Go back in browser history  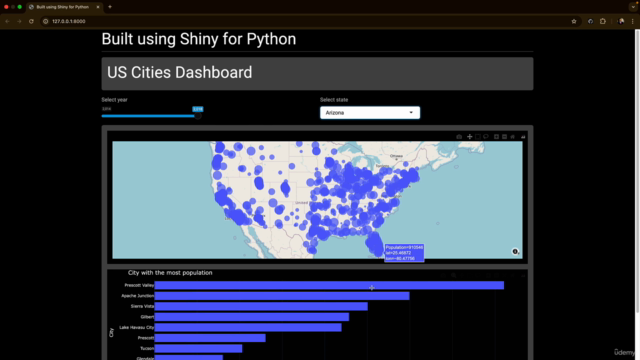7,21
